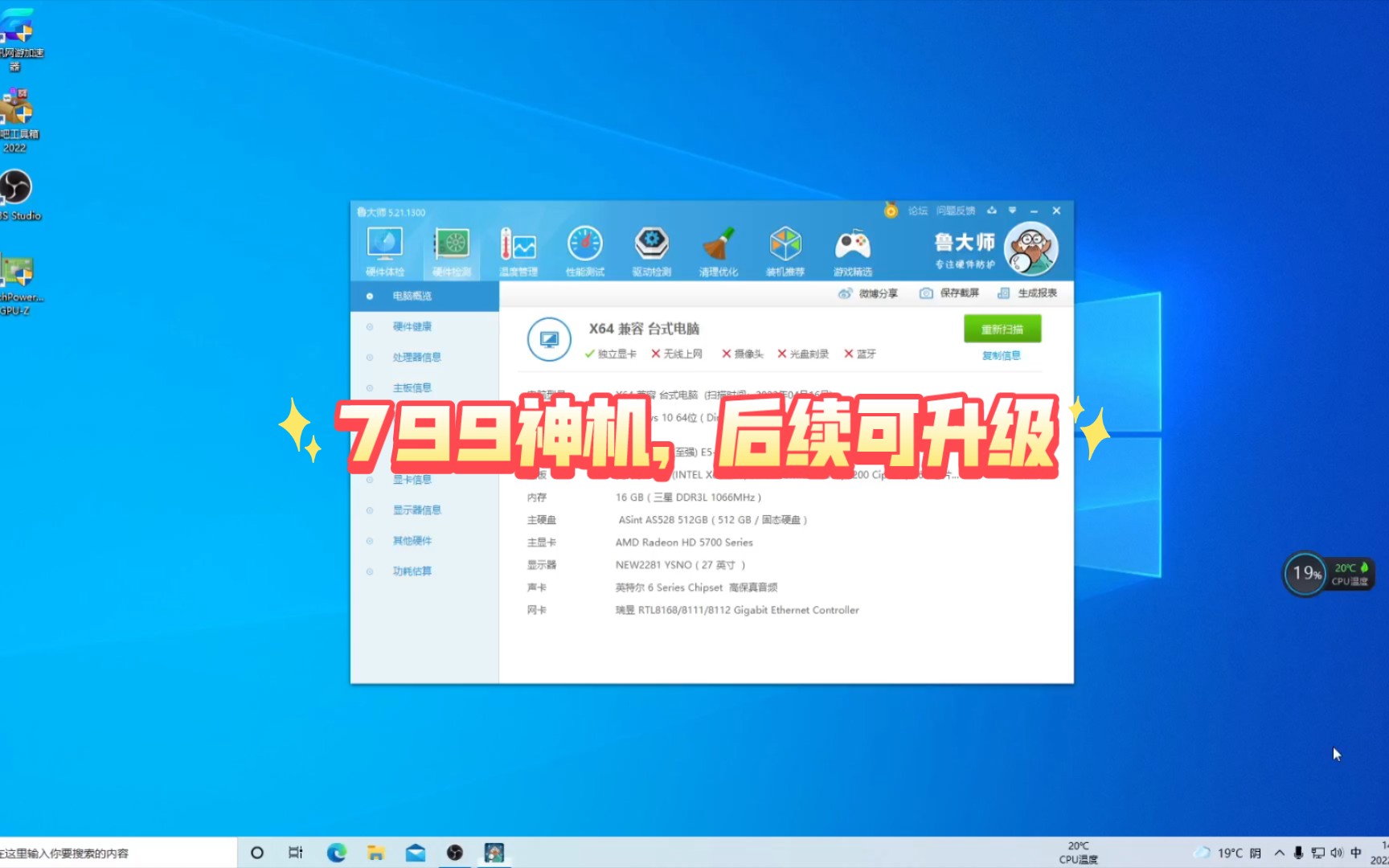Open Task View in the taskbar
Viewport: 1389px width, 868px height.
click(x=296, y=853)
